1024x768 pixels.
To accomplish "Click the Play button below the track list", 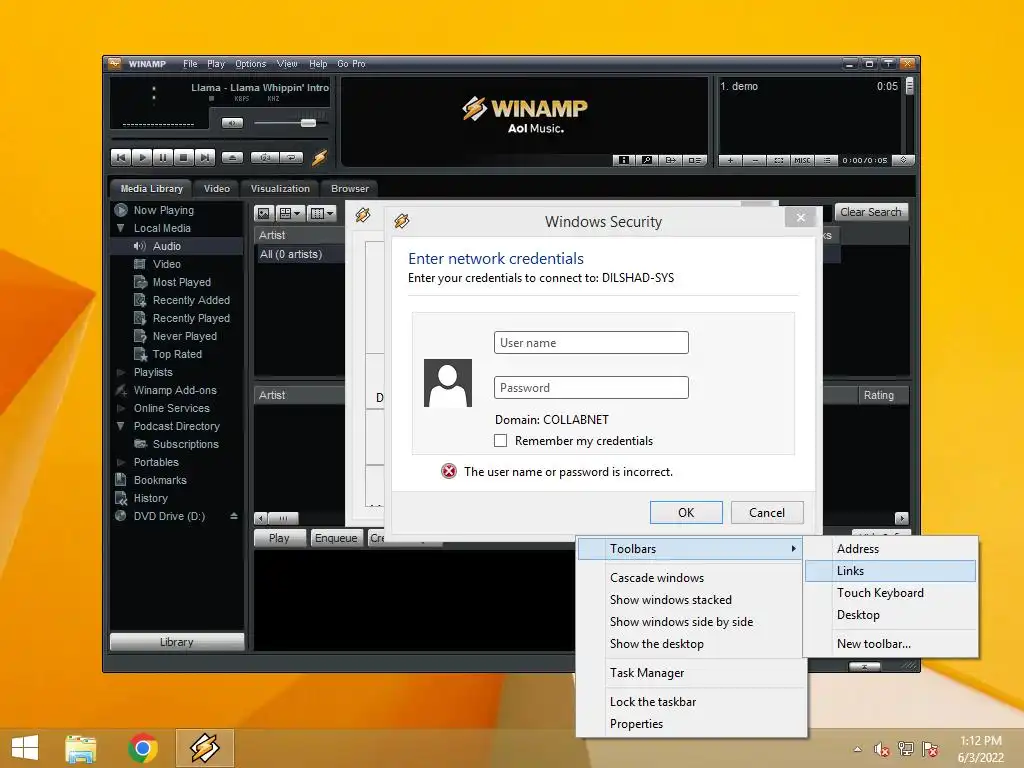I will coord(280,538).
